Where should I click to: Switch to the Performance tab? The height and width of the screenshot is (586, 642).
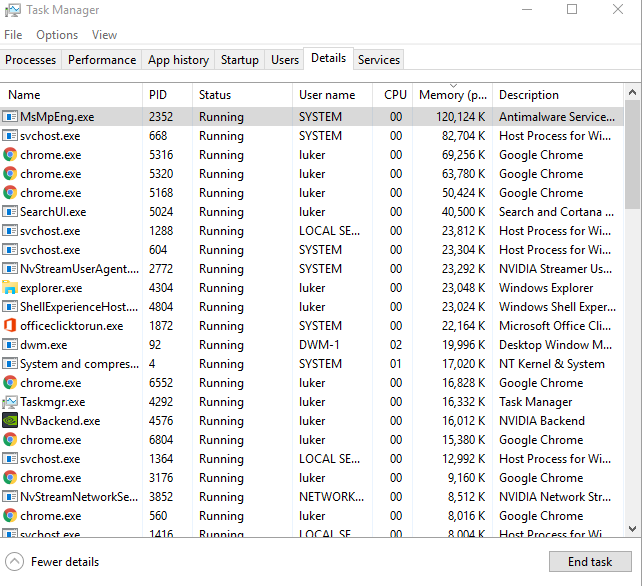point(102,60)
